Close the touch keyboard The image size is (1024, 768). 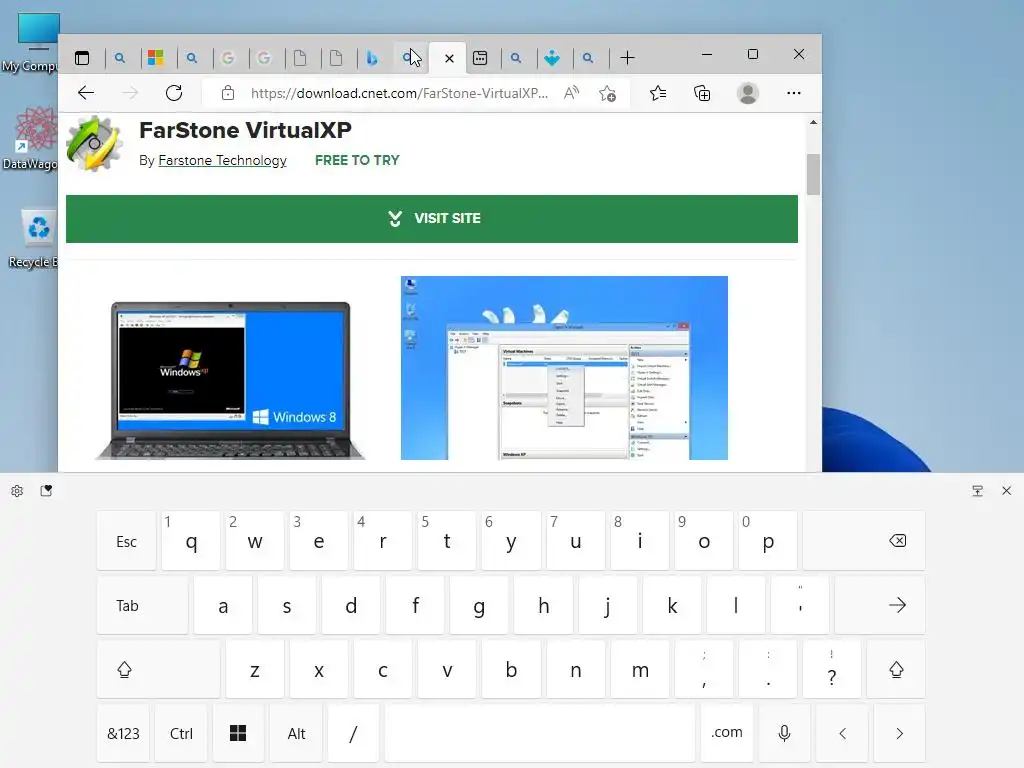pos(1006,491)
